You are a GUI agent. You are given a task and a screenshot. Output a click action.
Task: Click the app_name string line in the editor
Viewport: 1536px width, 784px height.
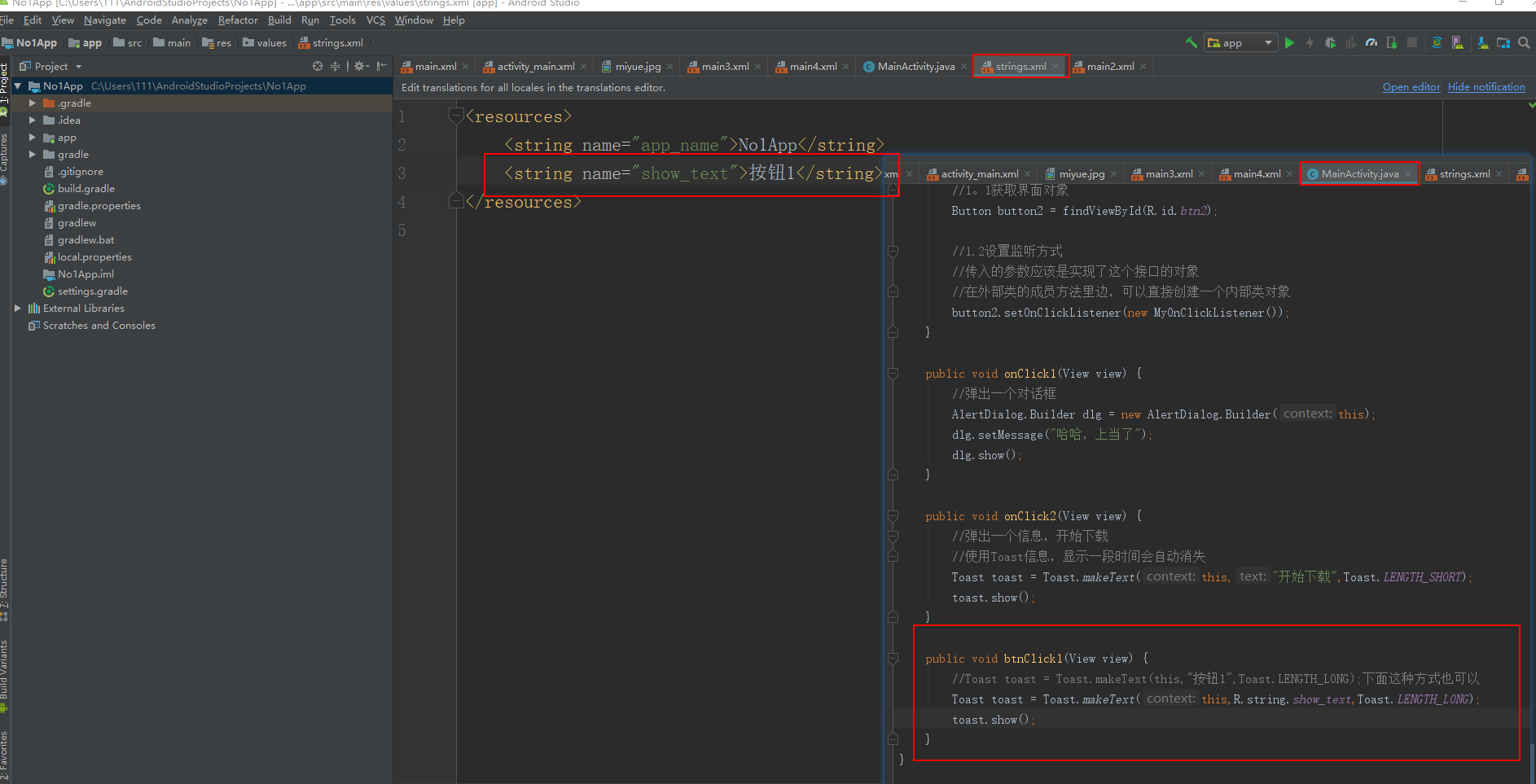(694, 145)
